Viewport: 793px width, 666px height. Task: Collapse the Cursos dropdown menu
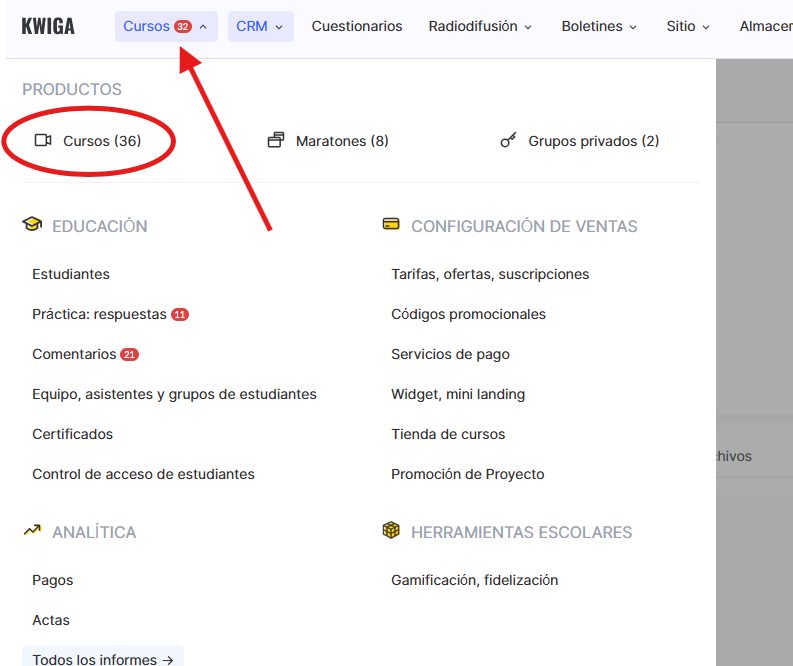coord(165,26)
